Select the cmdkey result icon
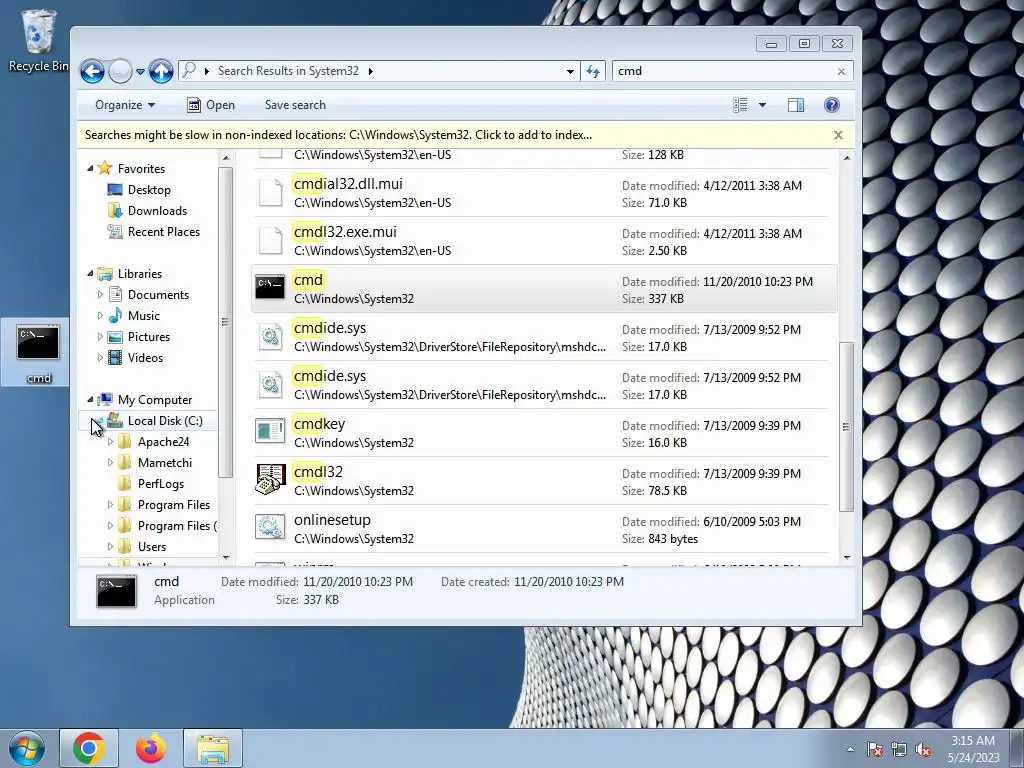 pyautogui.click(x=270, y=432)
